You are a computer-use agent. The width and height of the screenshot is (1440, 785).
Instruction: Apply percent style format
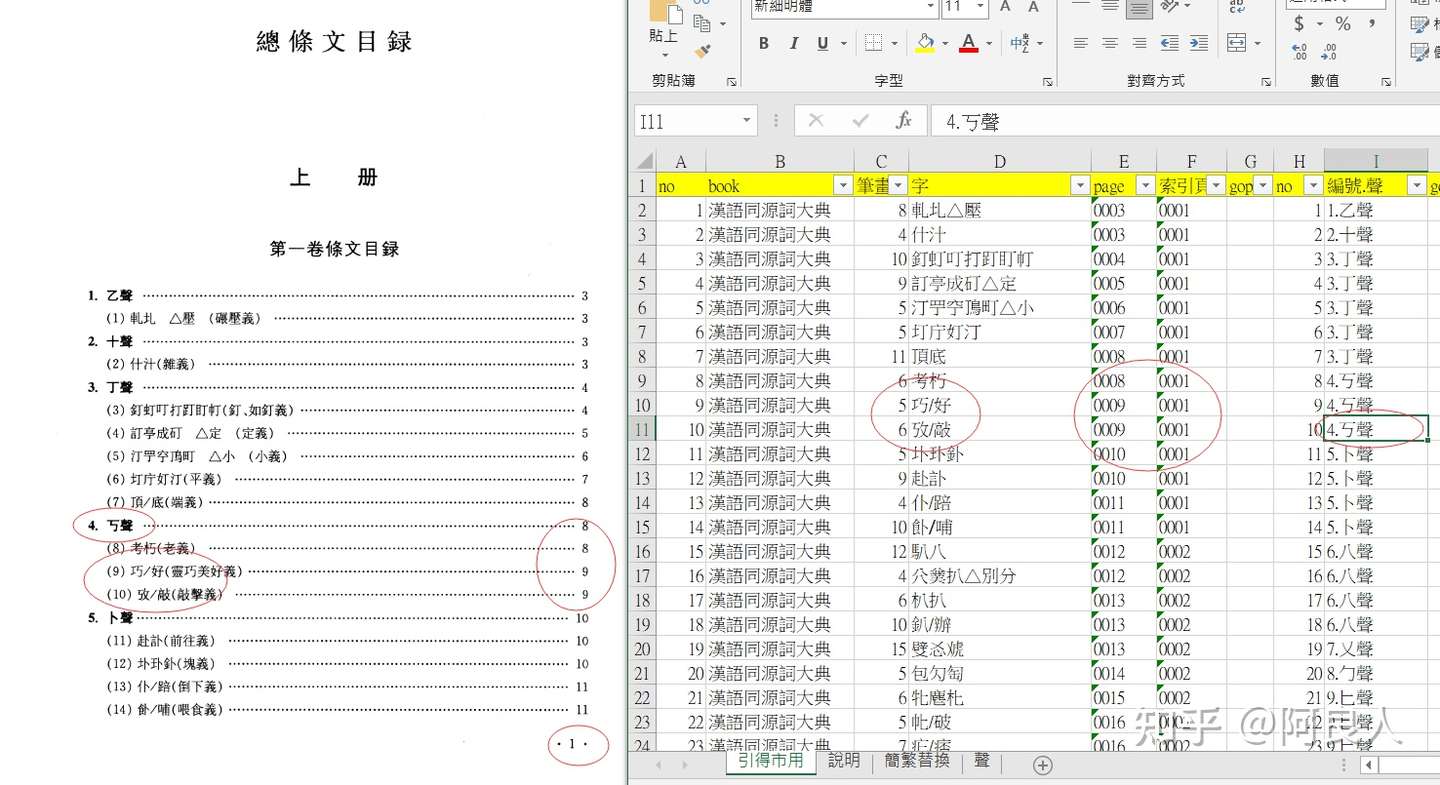click(x=1343, y=23)
